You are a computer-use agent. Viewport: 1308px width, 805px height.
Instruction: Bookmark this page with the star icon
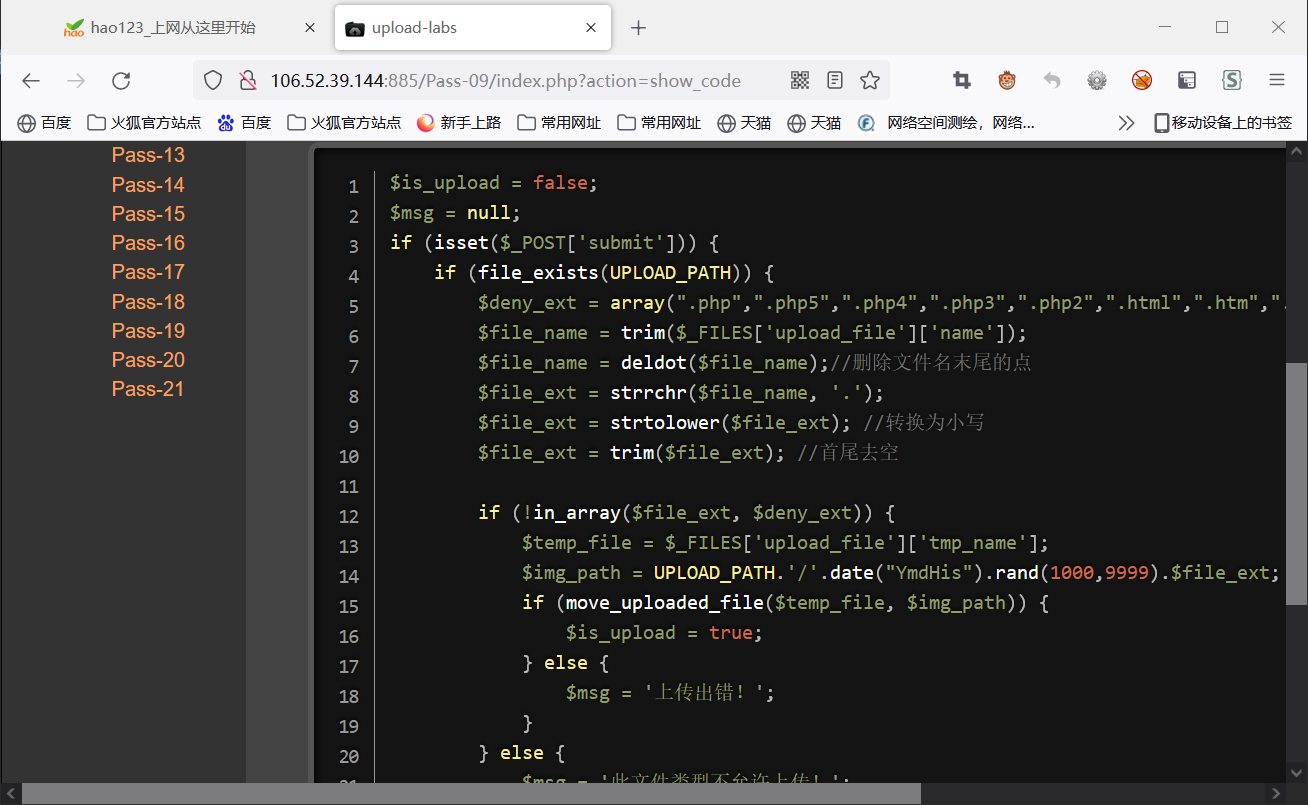coord(870,81)
